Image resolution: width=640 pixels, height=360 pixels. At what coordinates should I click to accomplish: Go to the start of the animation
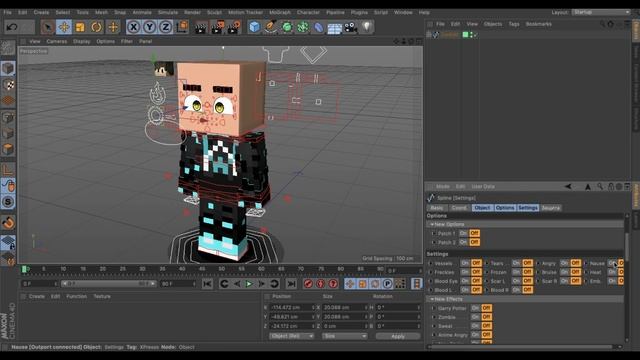pos(207,284)
